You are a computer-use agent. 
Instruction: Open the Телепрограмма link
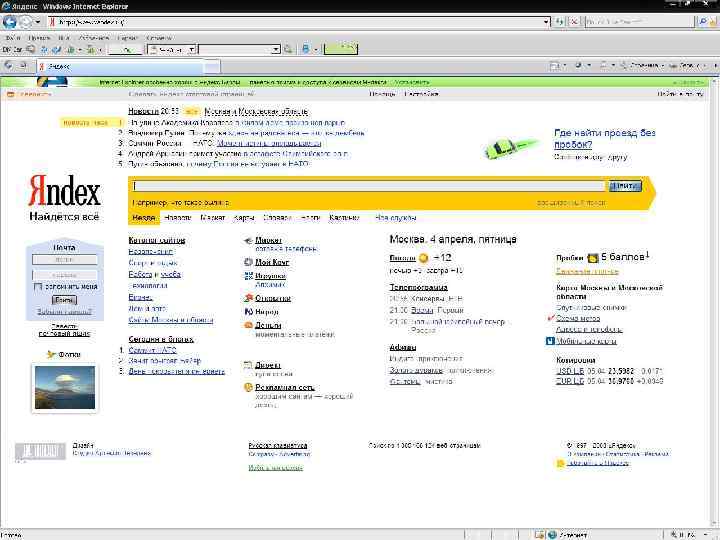[418, 287]
